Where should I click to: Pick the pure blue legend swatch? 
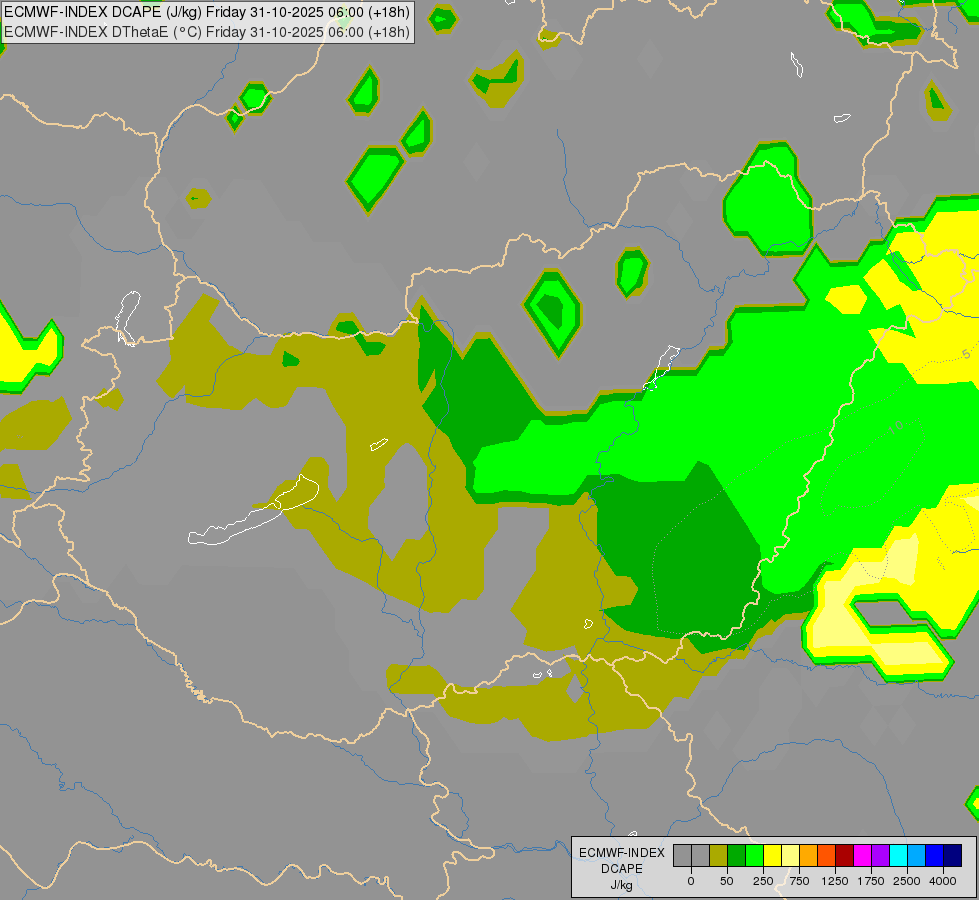[x=934, y=855]
